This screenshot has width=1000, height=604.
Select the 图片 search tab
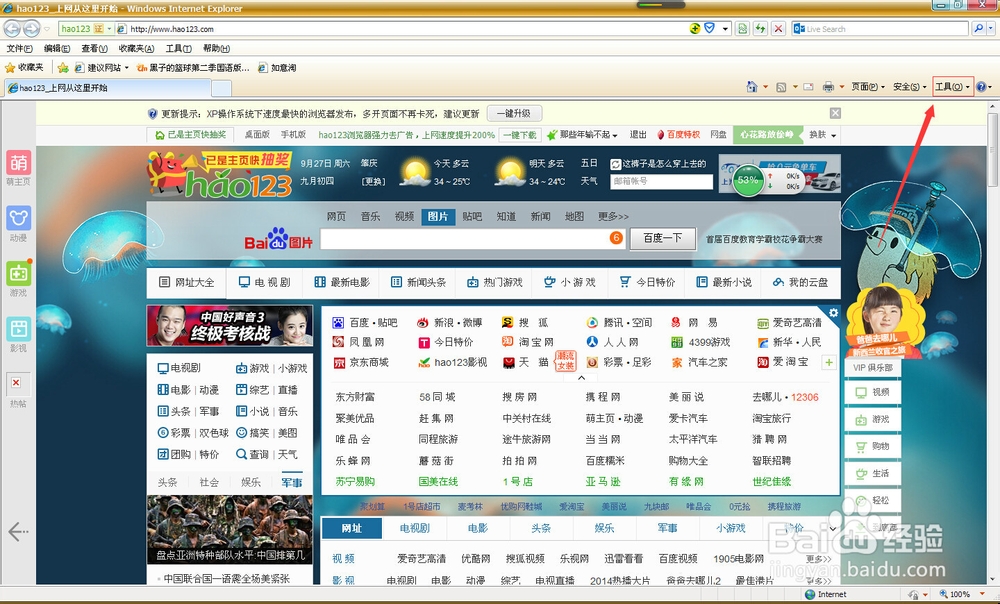[438, 217]
